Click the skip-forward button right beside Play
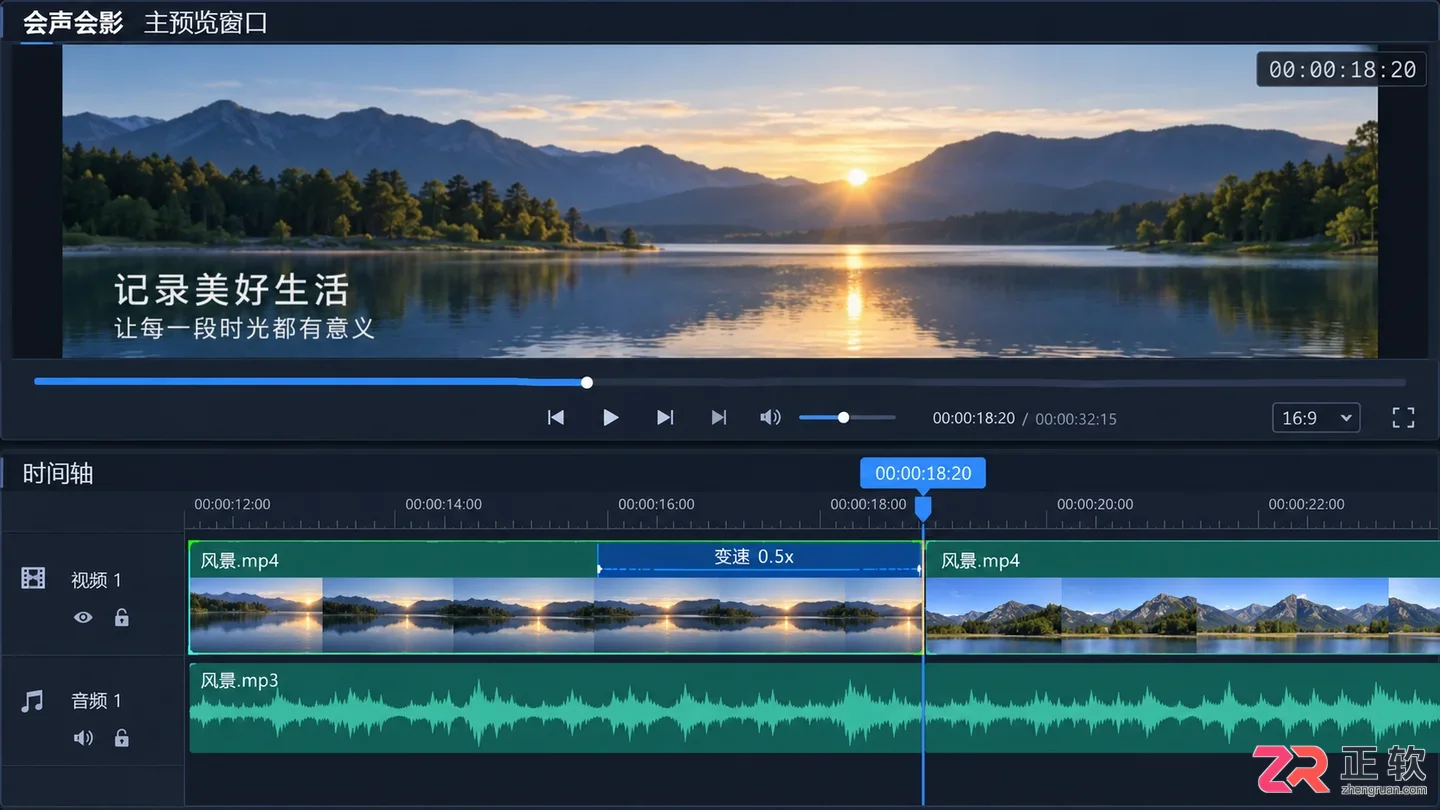Screen dimensions: 1440x810 (665, 418)
